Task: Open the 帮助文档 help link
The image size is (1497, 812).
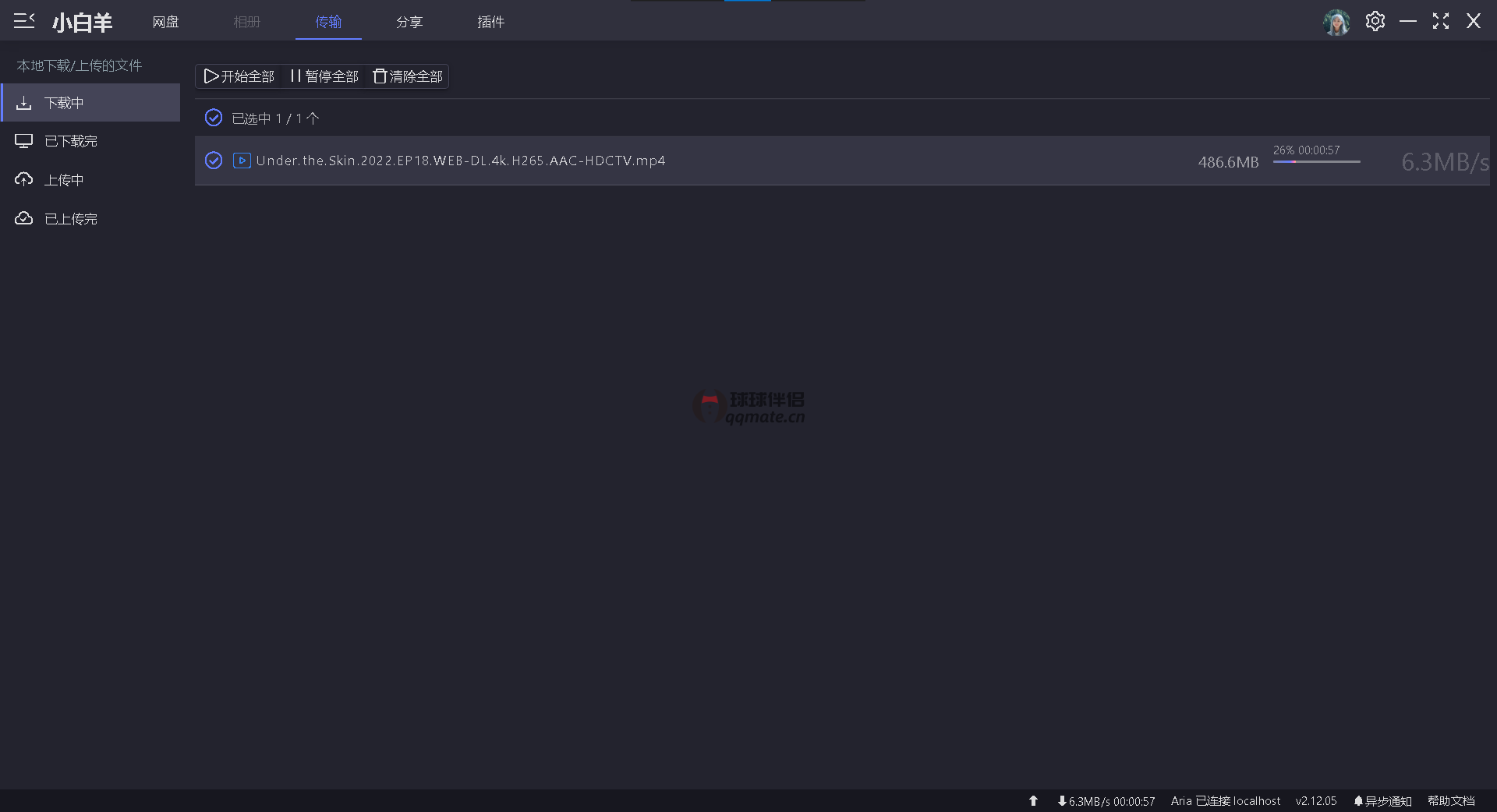Action: pos(1450,800)
